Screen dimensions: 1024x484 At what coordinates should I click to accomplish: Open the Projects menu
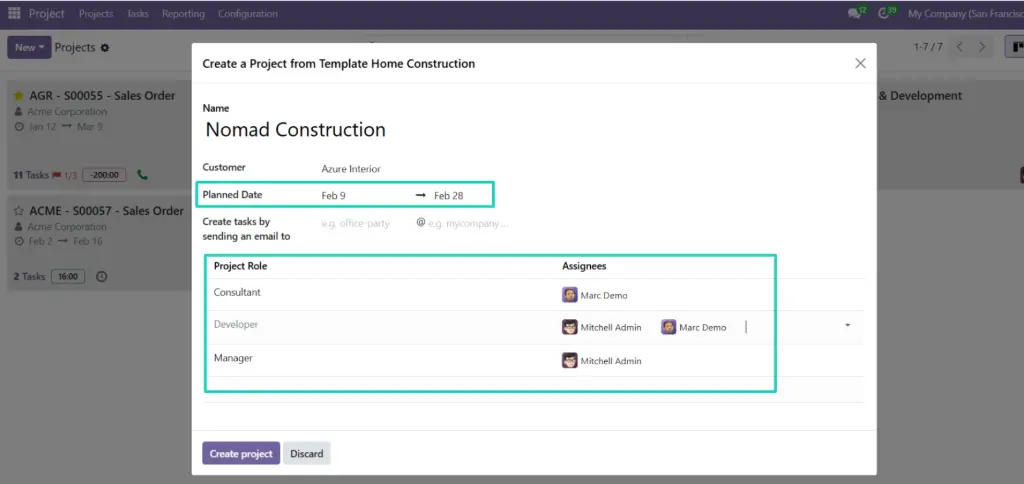pyautogui.click(x=96, y=13)
